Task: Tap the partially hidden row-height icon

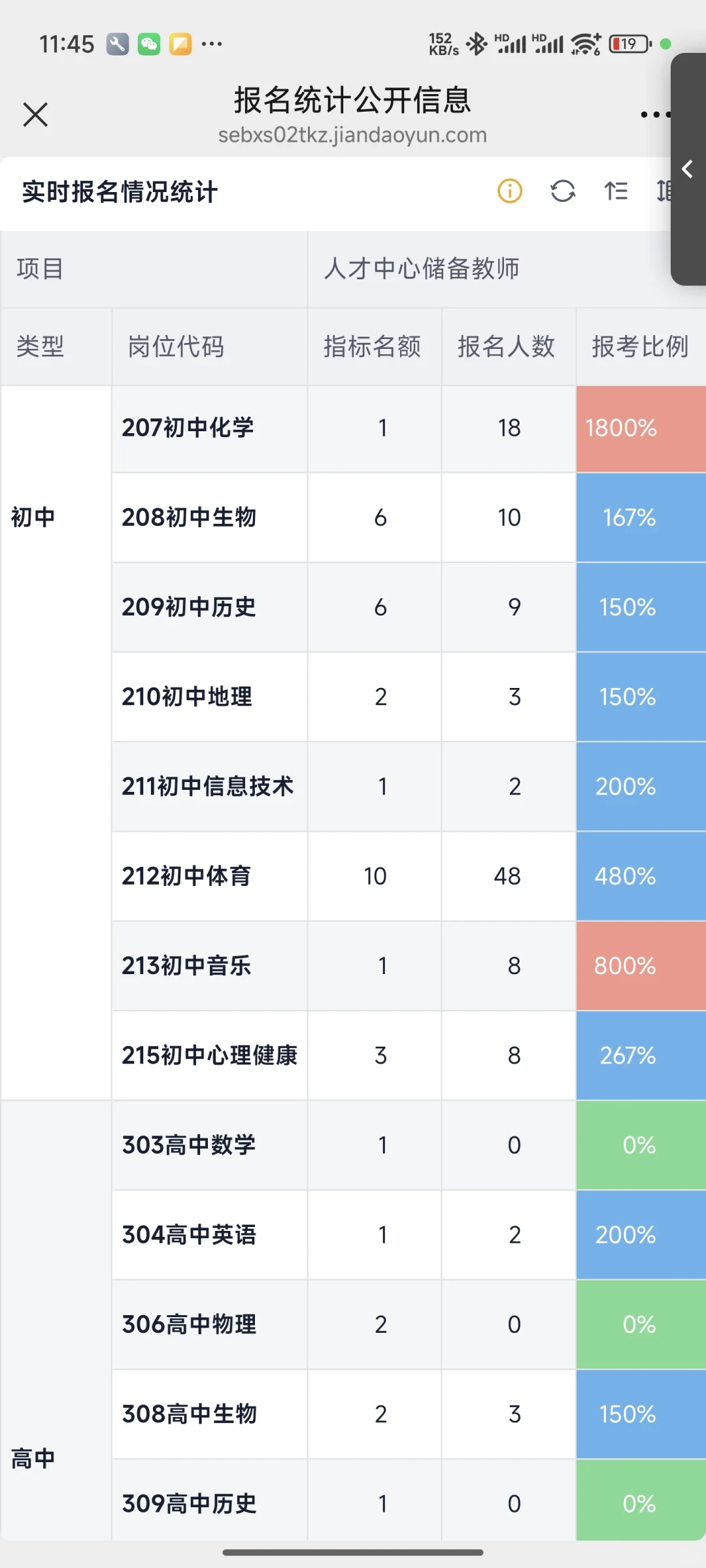Action: click(664, 191)
